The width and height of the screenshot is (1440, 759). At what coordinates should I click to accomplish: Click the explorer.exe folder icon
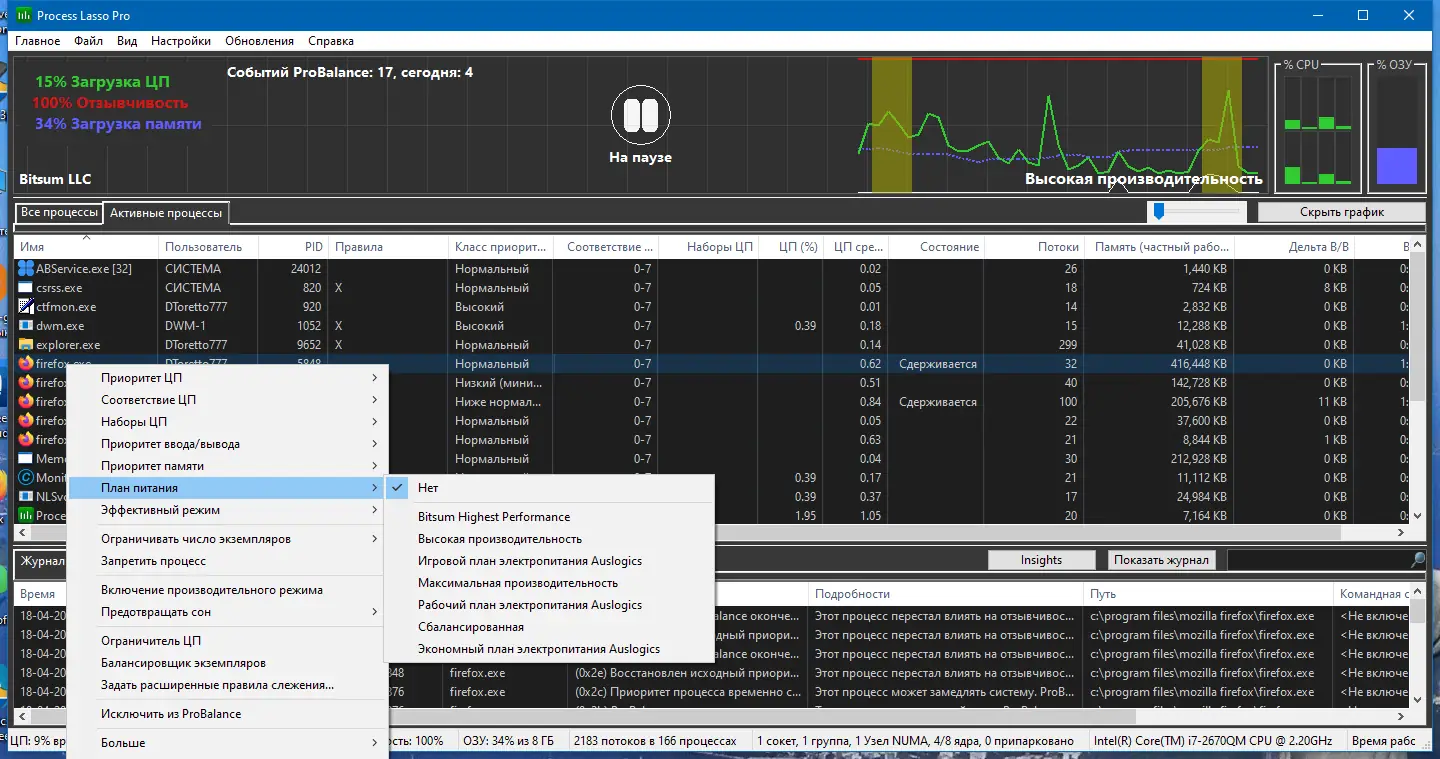coord(26,345)
